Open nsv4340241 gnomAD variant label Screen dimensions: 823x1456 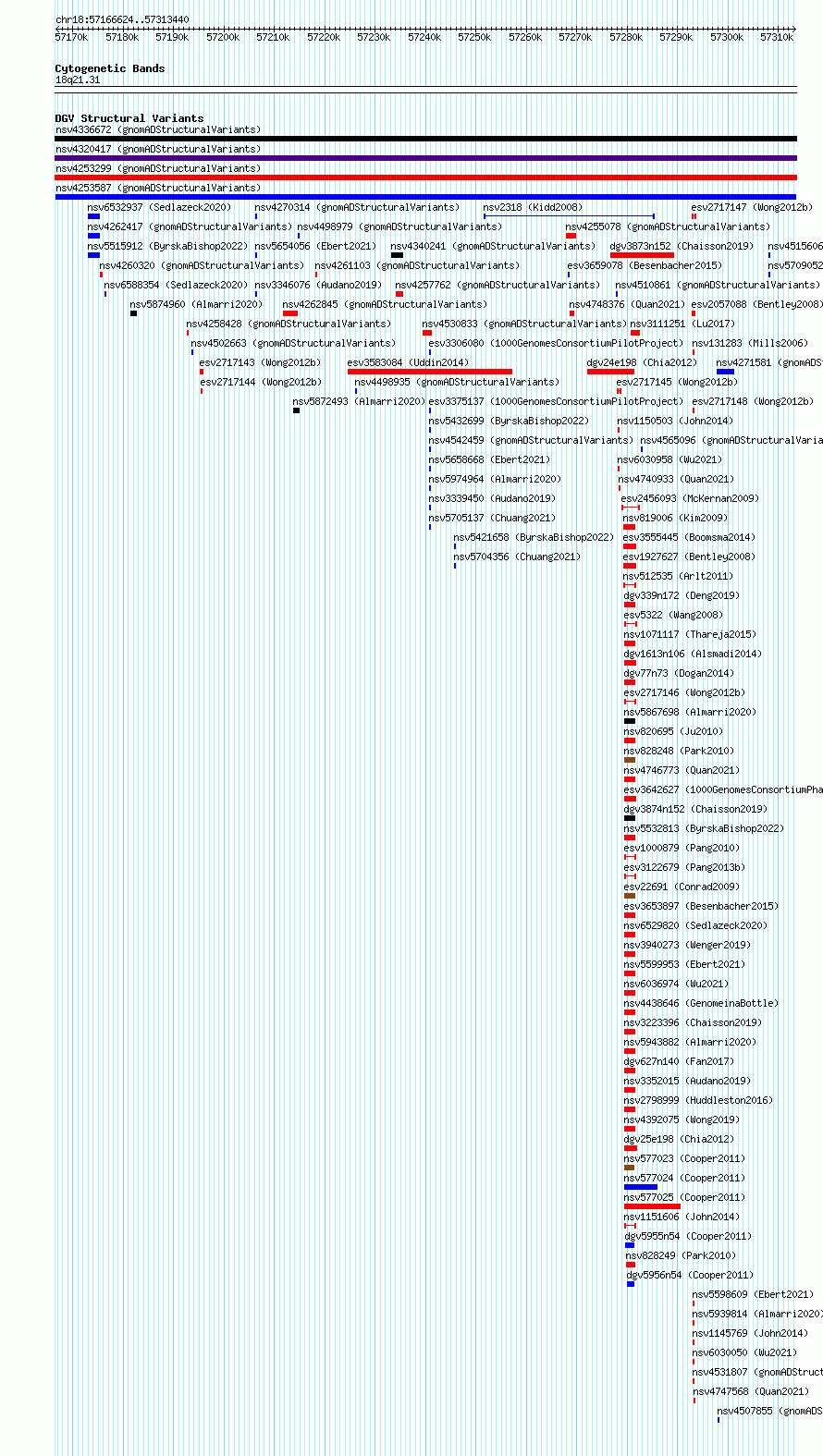(493, 246)
